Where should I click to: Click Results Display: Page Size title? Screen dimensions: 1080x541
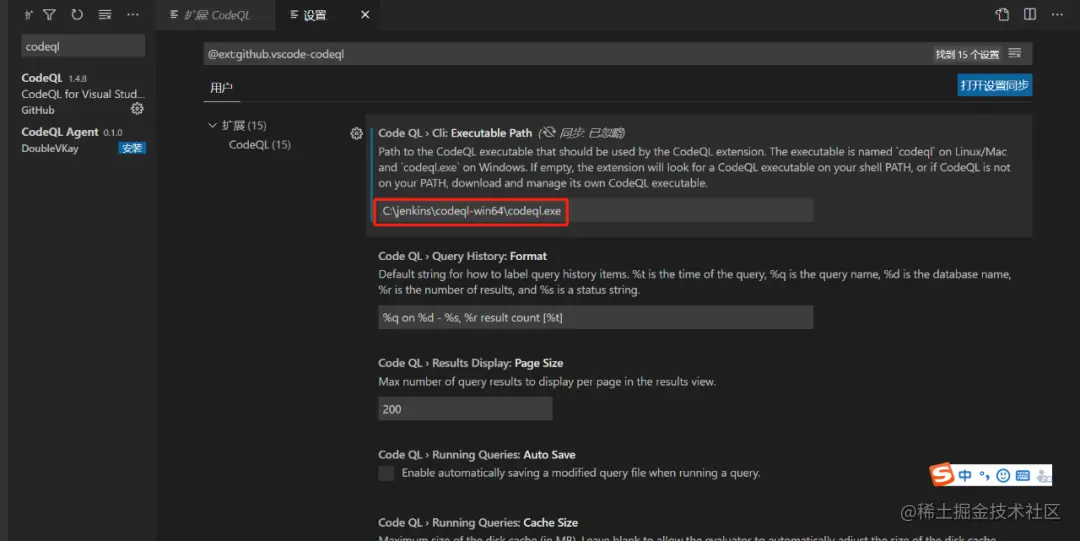[470, 363]
